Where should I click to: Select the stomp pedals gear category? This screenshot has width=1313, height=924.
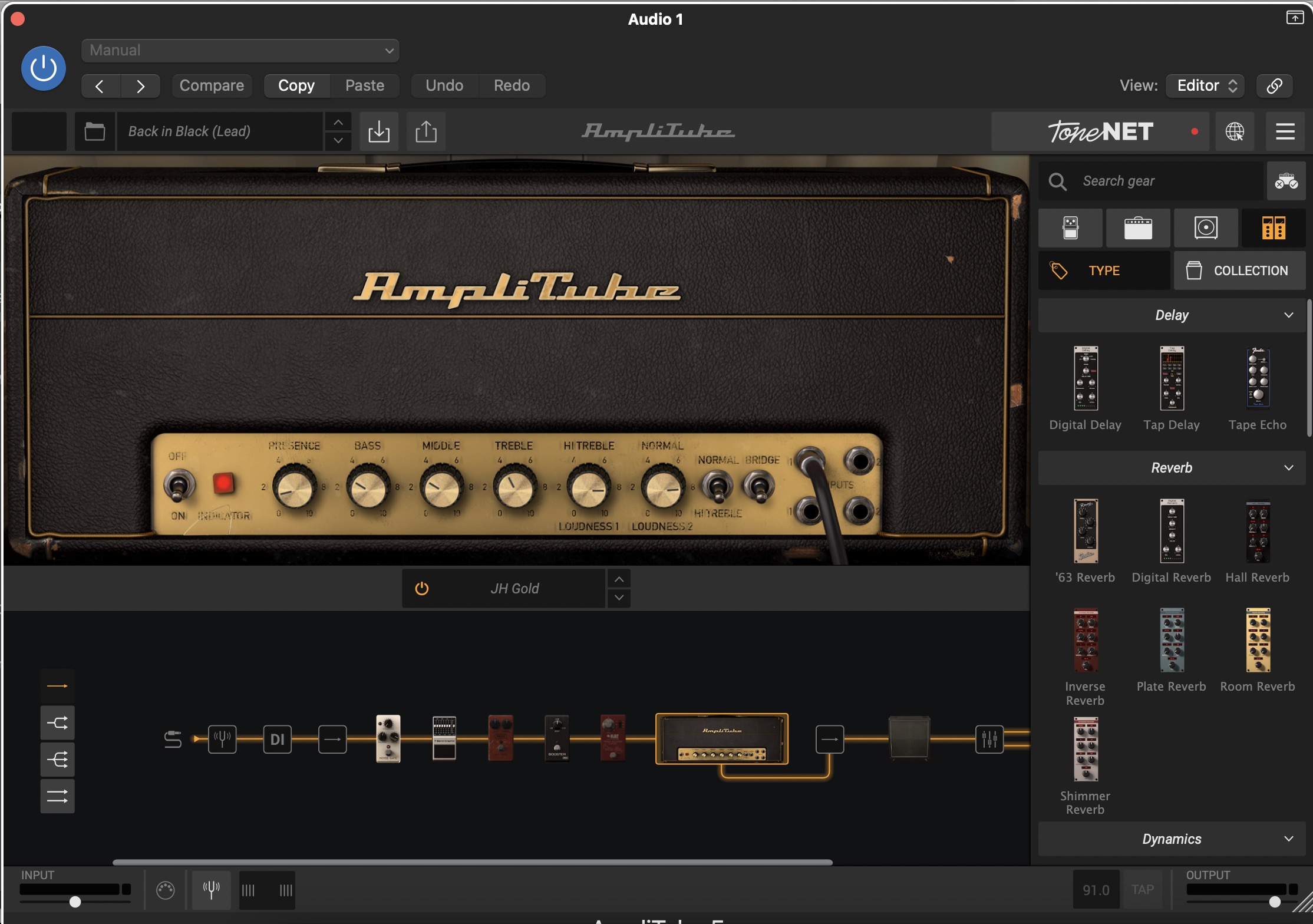click(x=1070, y=227)
